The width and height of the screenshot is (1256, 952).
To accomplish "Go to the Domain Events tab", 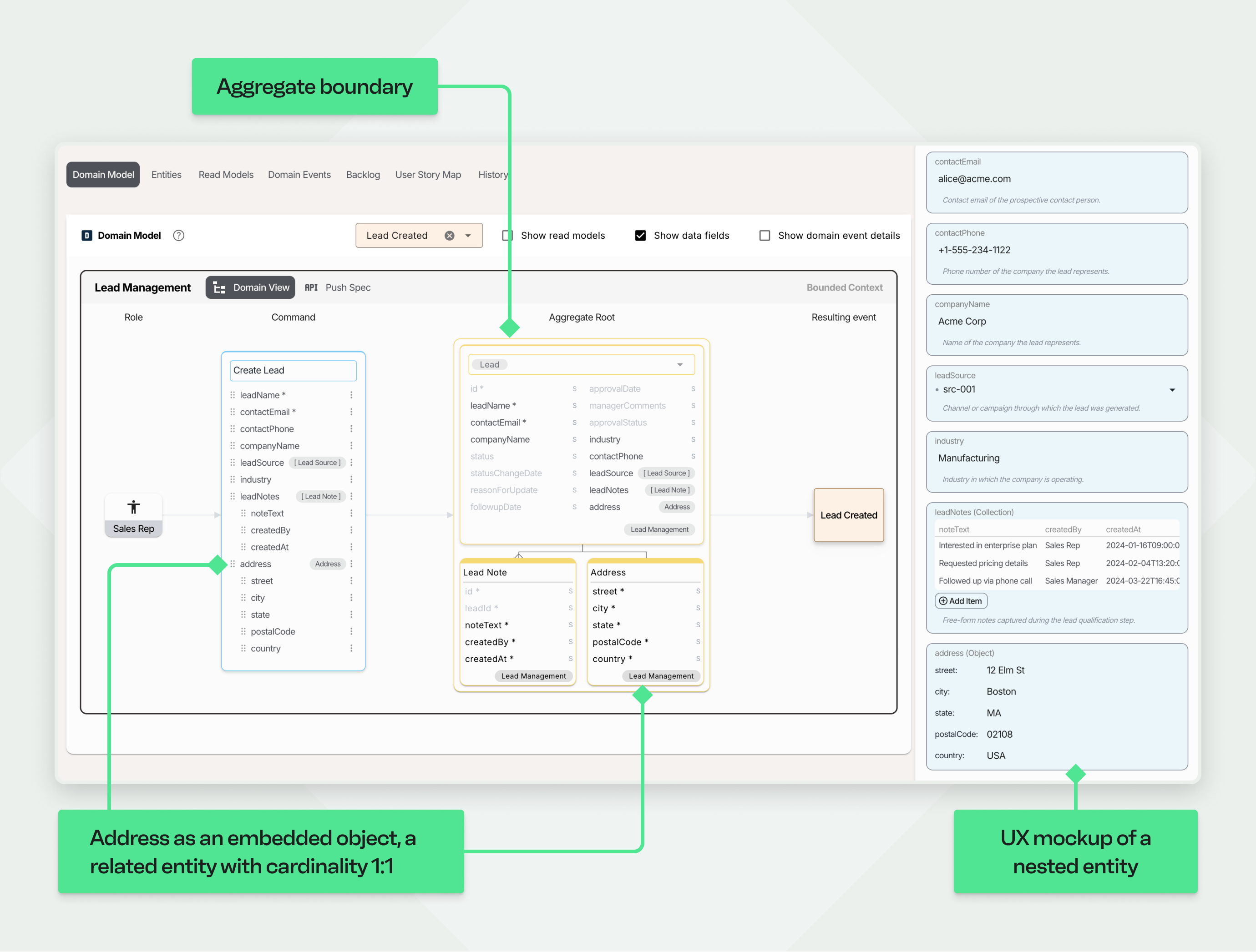I will pyautogui.click(x=299, y=175).
